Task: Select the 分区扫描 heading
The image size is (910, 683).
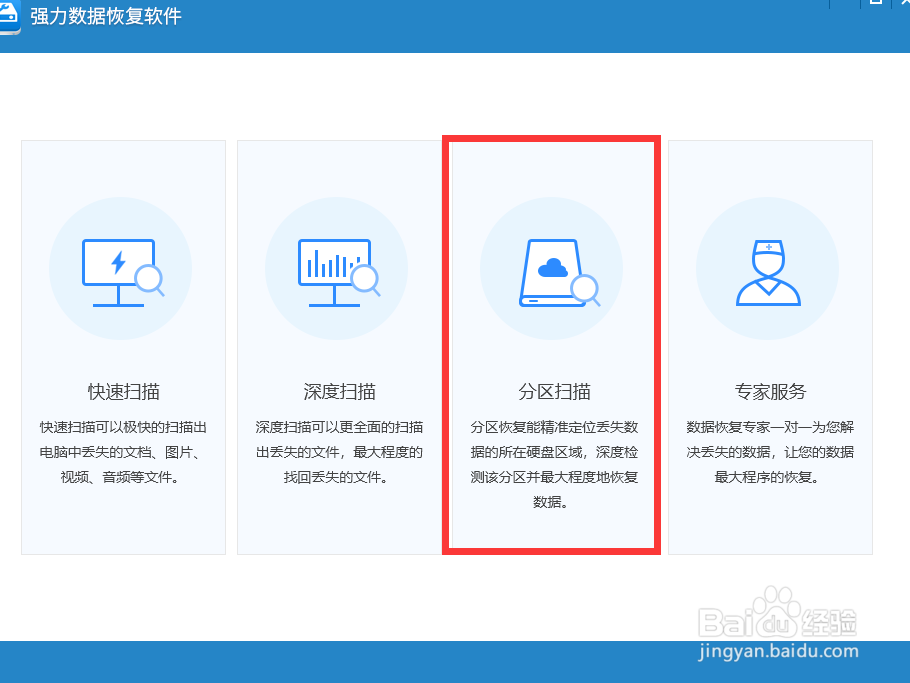Action: point(554,392)
